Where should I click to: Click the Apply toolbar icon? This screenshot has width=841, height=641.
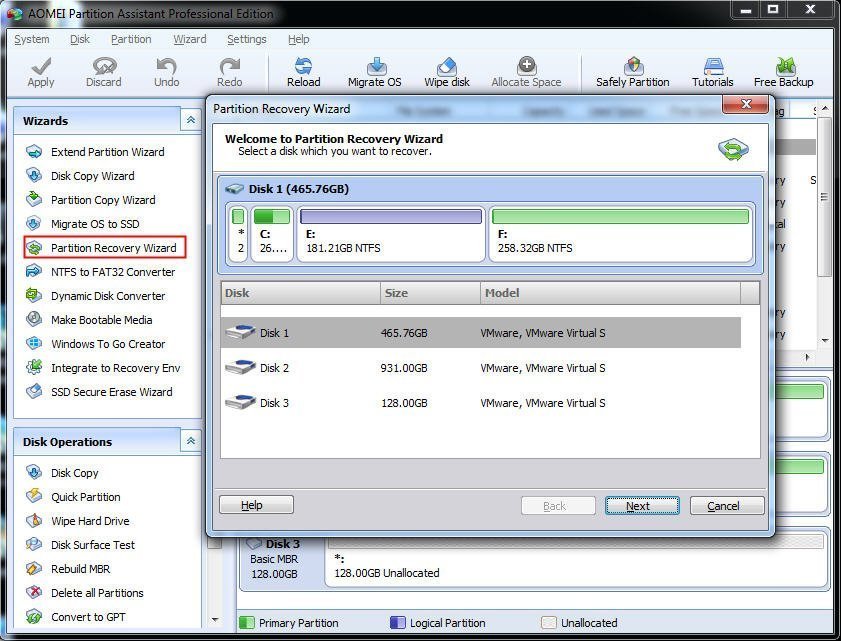click(x=41, y=72)
